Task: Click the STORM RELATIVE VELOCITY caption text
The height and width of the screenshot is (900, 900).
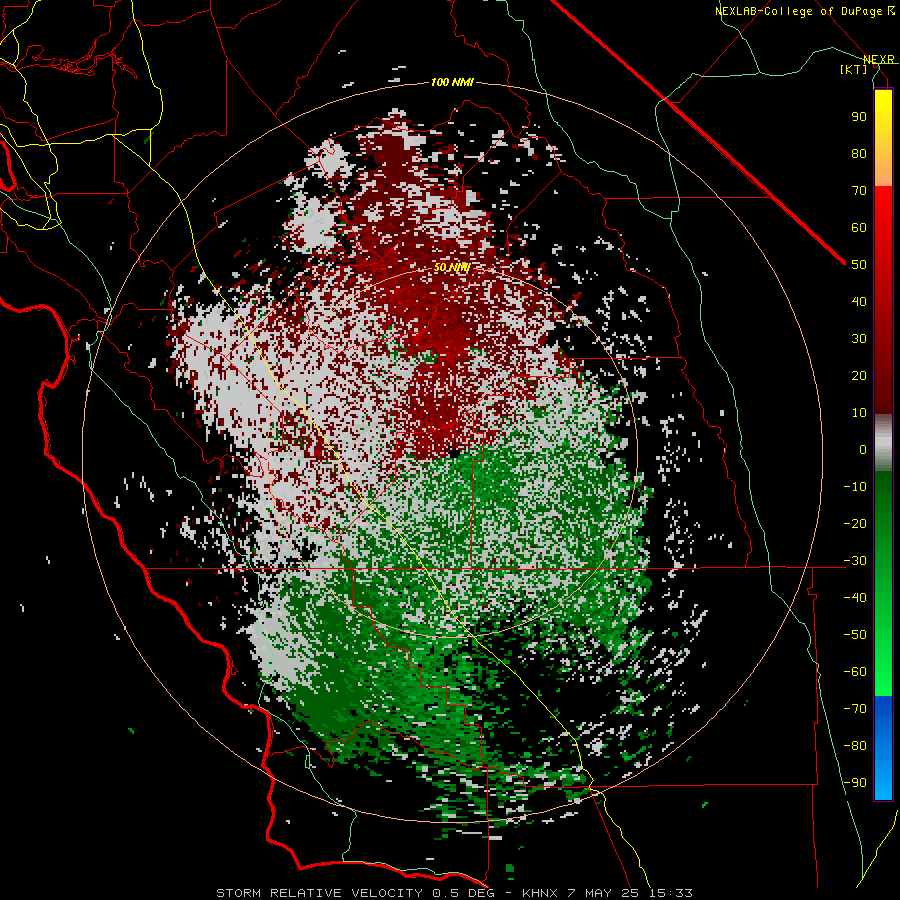Action: click(x=320, y=893)
